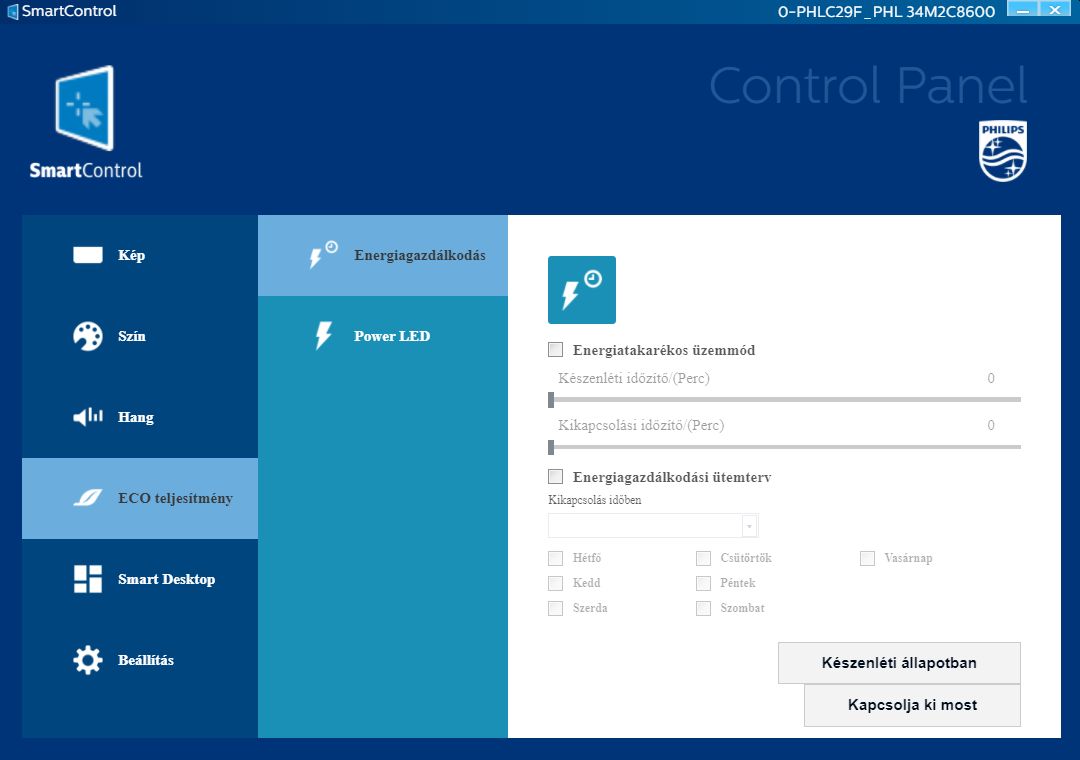
Task: Check the Szombat checkbox
Action: (703, 608)
